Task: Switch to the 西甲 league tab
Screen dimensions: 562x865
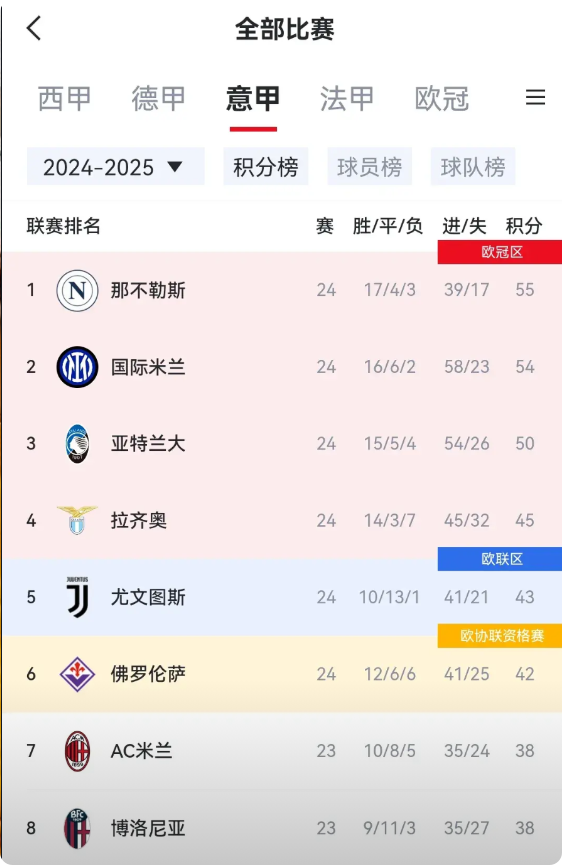Action: click(65, 99)
